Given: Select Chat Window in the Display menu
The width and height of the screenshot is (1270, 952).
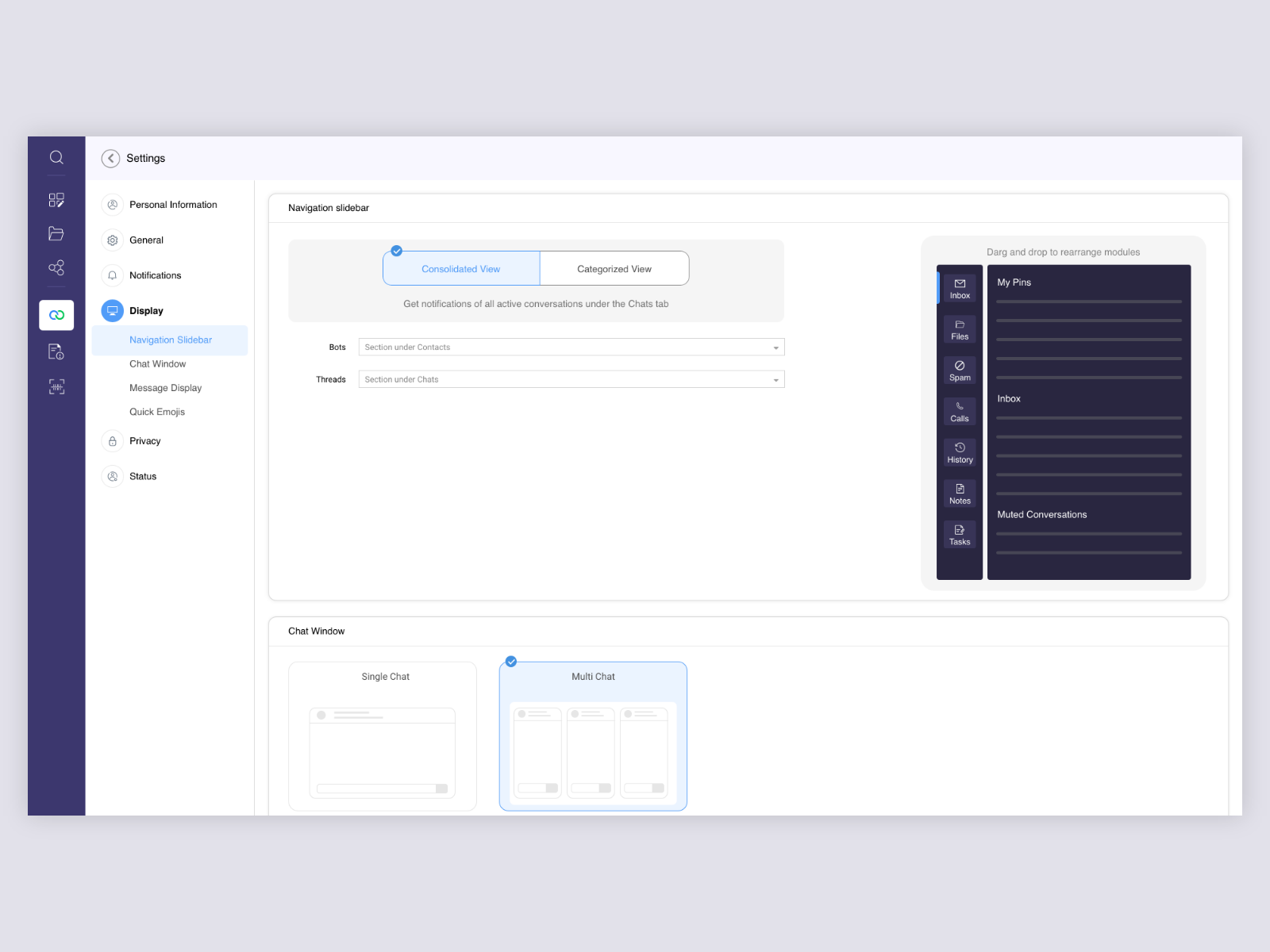Looking at the screenshot, I should click(x=158, y=363).
